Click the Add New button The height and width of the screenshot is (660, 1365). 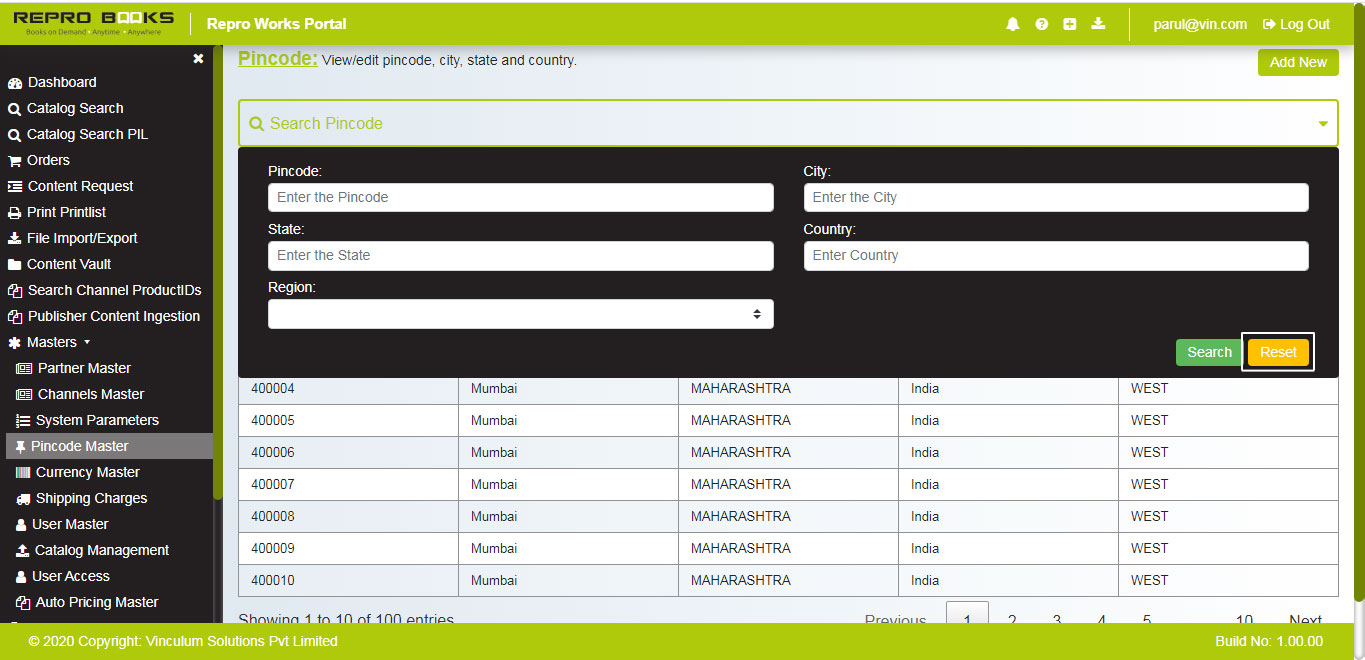point(1298,62)
